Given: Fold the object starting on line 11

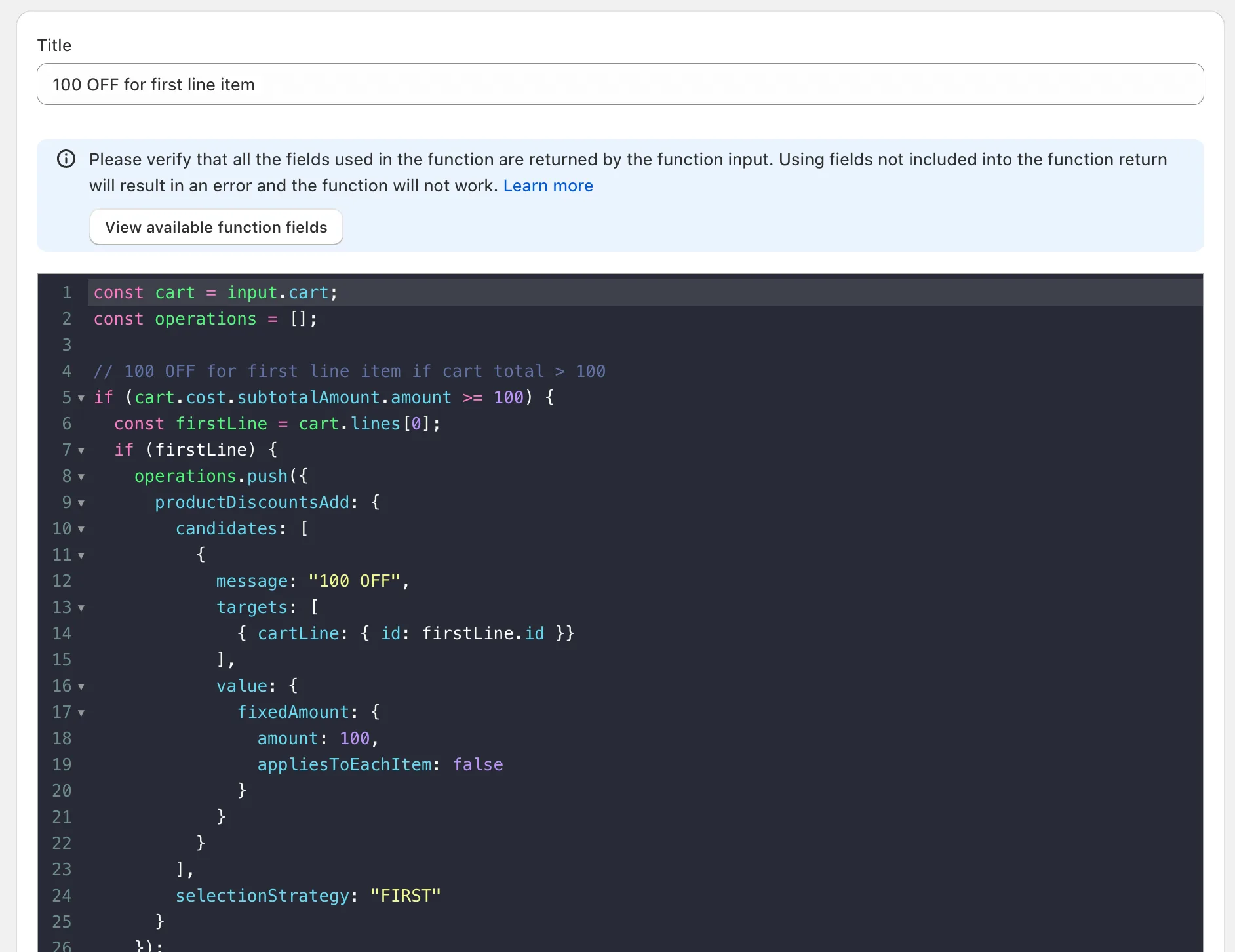Looking at the screenshot, I should [81, 555].
